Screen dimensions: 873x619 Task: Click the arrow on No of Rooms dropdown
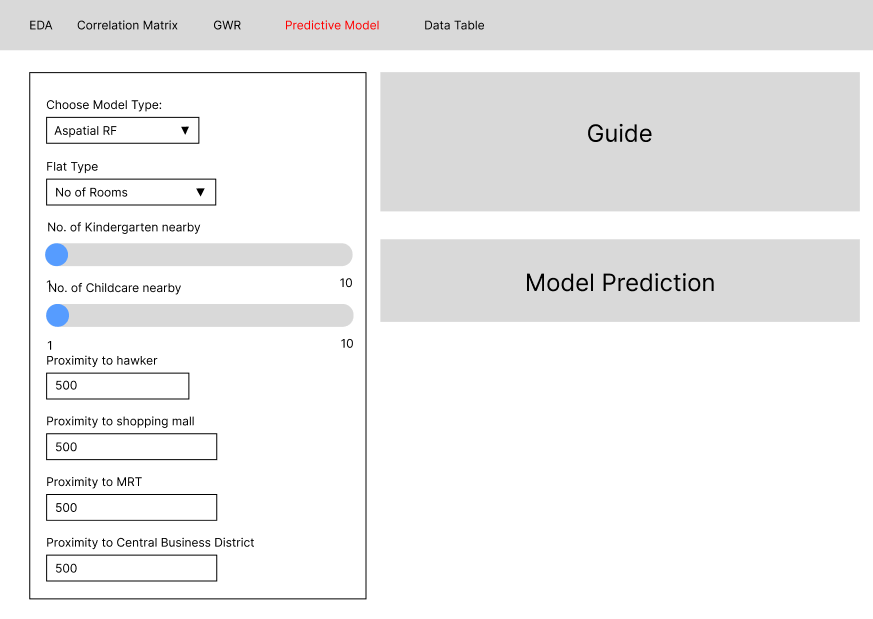tap(200, 192)
